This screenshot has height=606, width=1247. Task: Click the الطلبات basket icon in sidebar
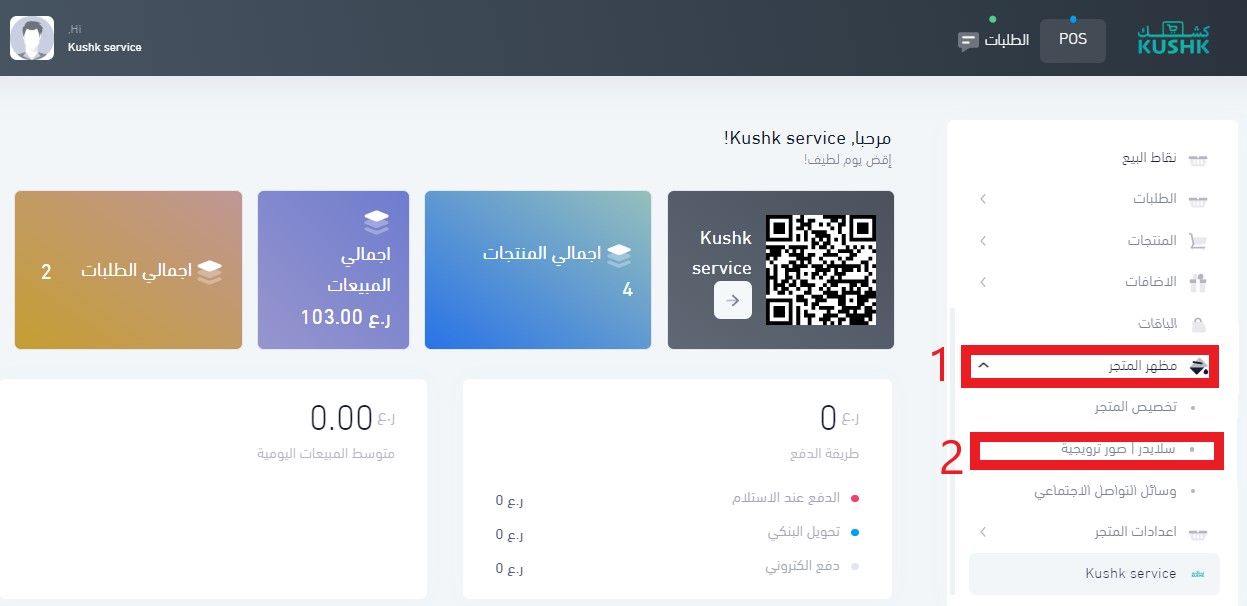(1198, 200)
